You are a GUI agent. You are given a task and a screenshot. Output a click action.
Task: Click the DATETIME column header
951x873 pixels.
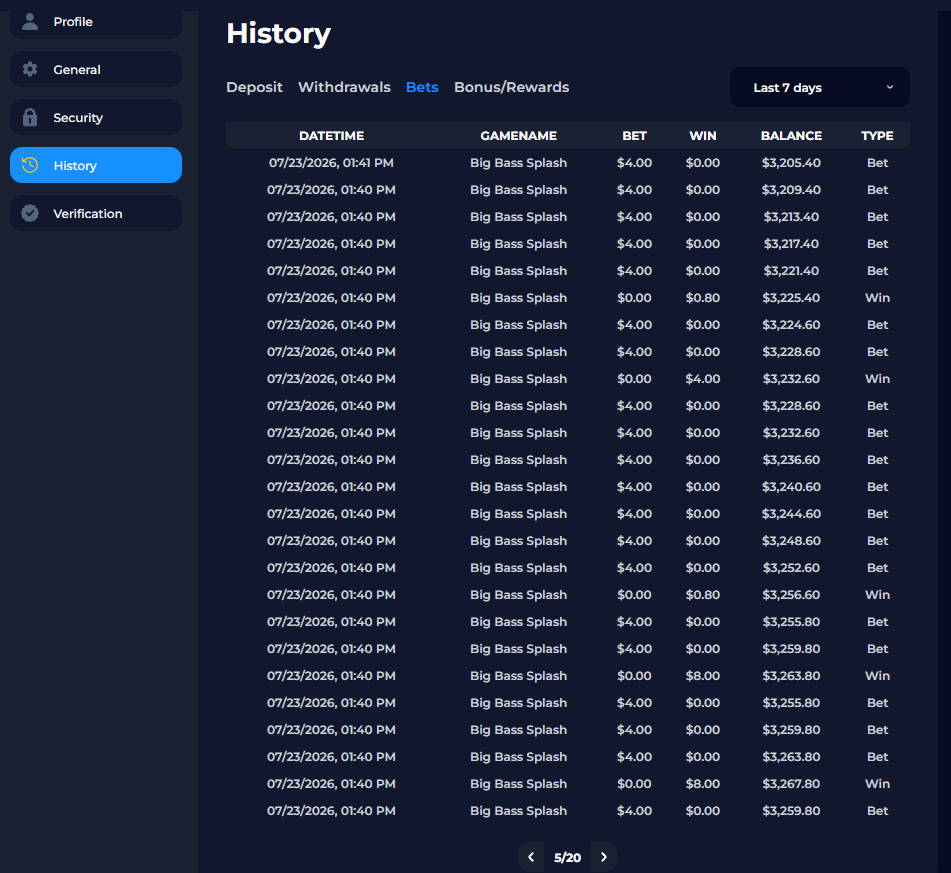tap(331, 136)
